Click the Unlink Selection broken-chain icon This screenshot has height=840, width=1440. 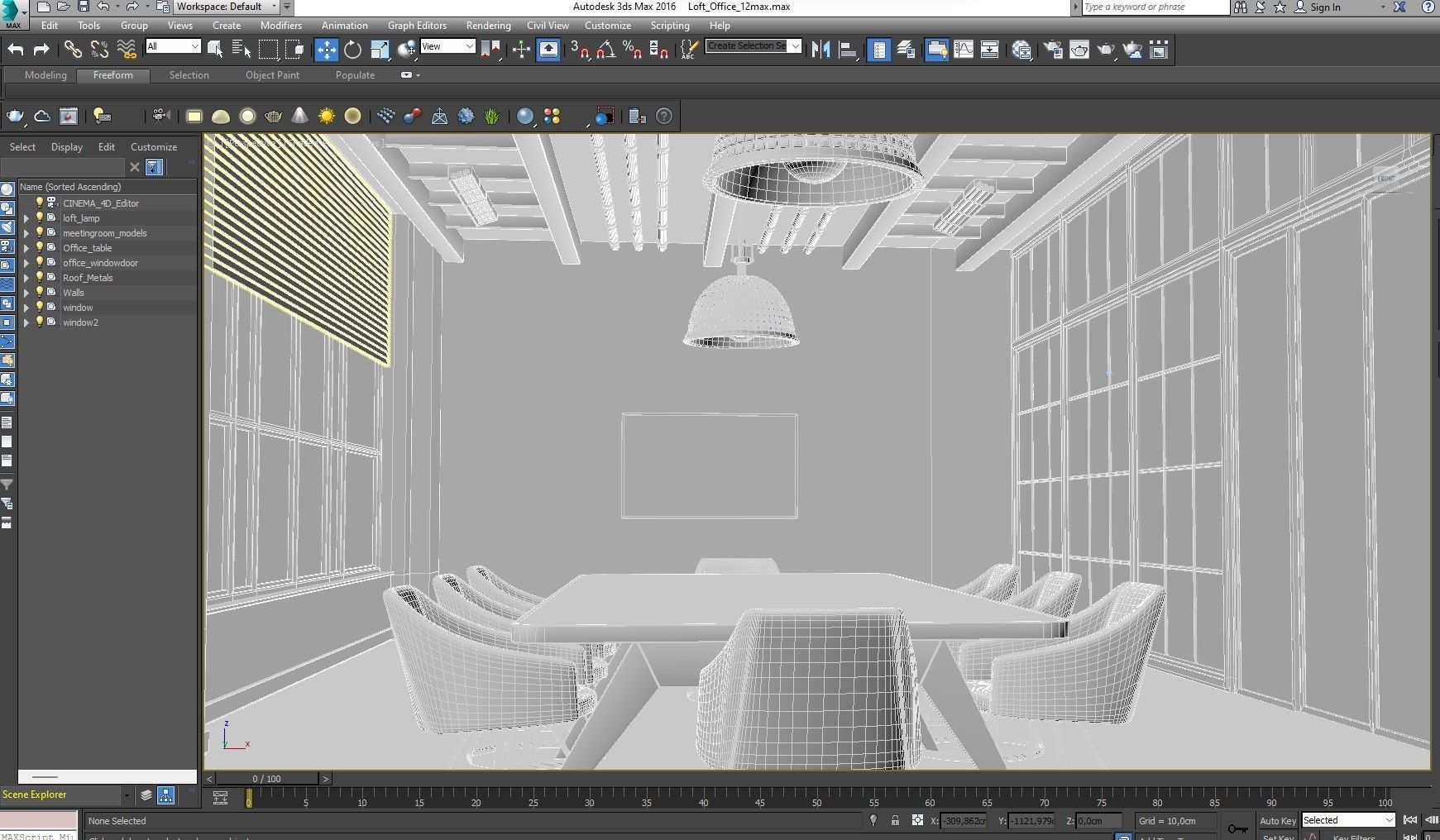point(99,50)
